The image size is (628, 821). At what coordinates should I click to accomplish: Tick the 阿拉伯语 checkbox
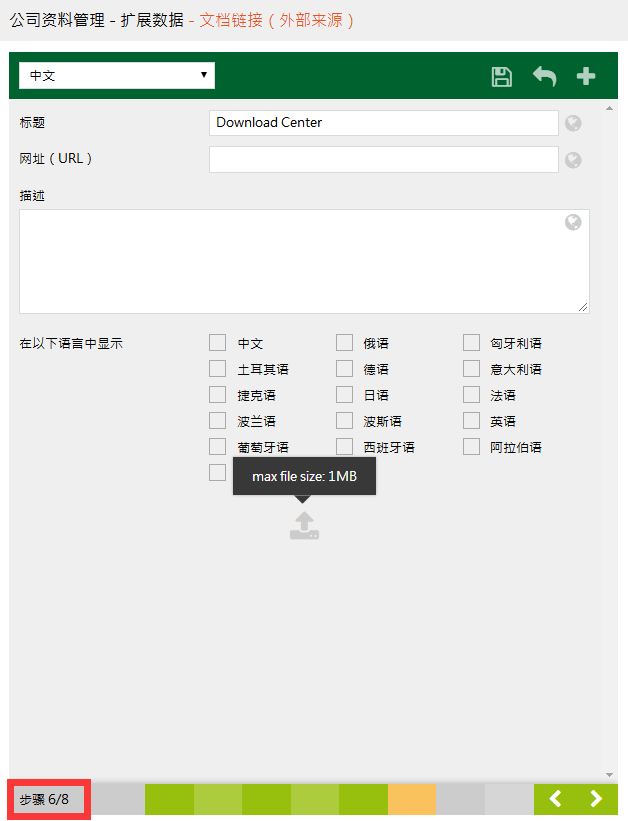click(x=472, y=447)
